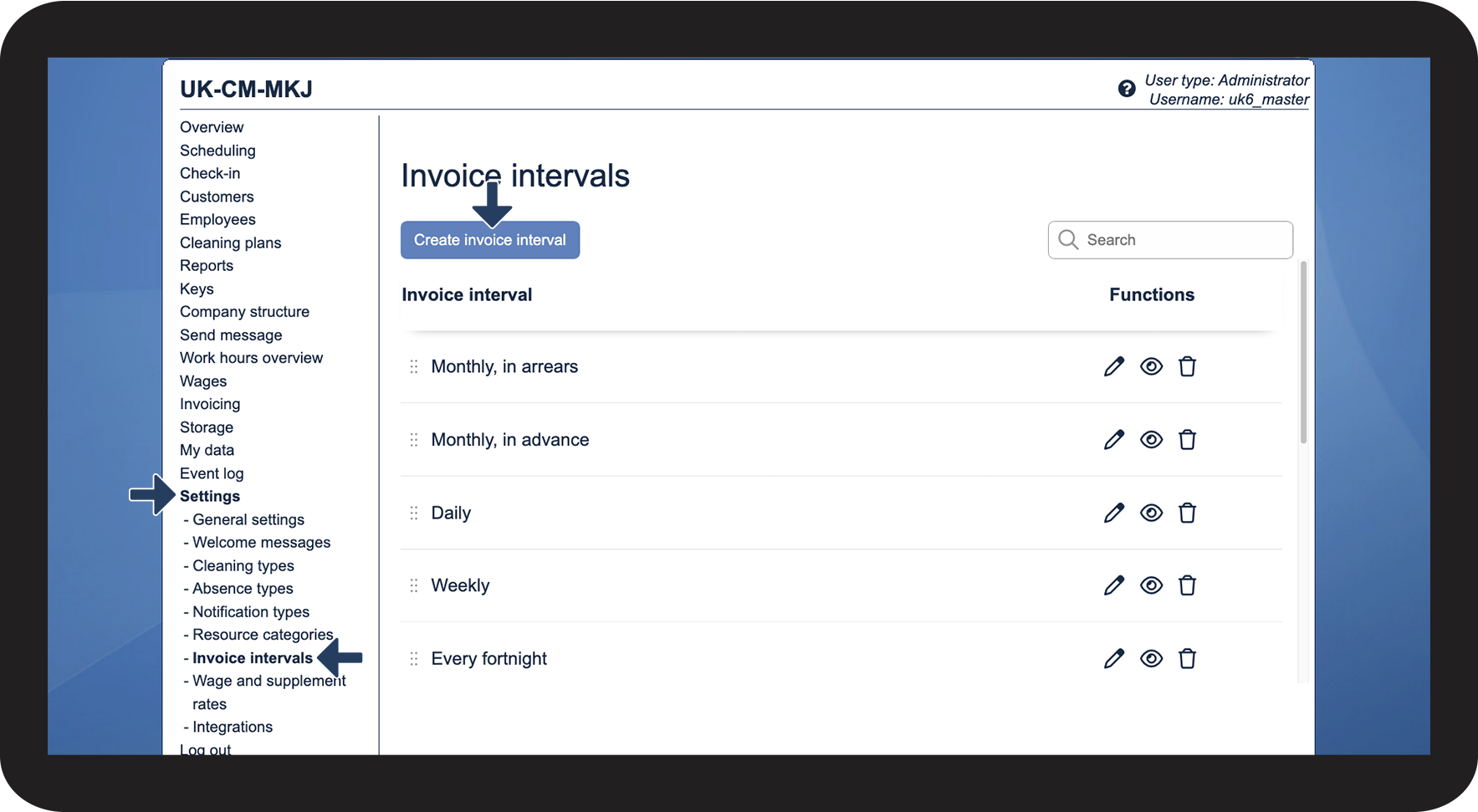Open Wage and supplement rates settings
Image resolution: width=1478 pixels, height=812 pixels.
click(x=268, y=682)
